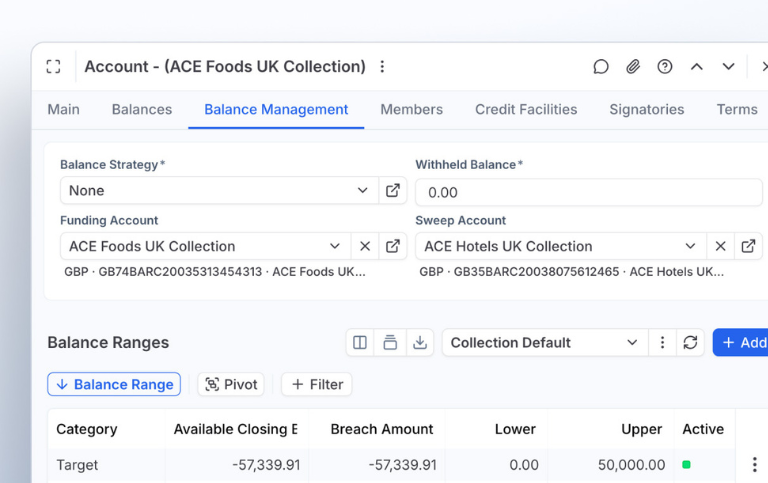Open the help question mark icon
The width and height of the screenshot is (768, 483).
point(665,67)
